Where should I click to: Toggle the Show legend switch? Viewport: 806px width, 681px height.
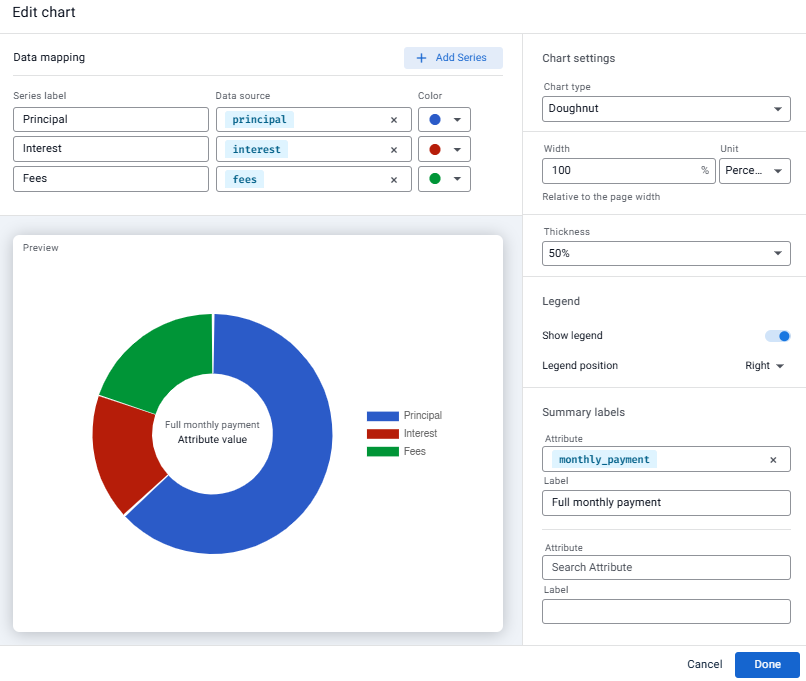pyautogui.click(x=777, y=336)
